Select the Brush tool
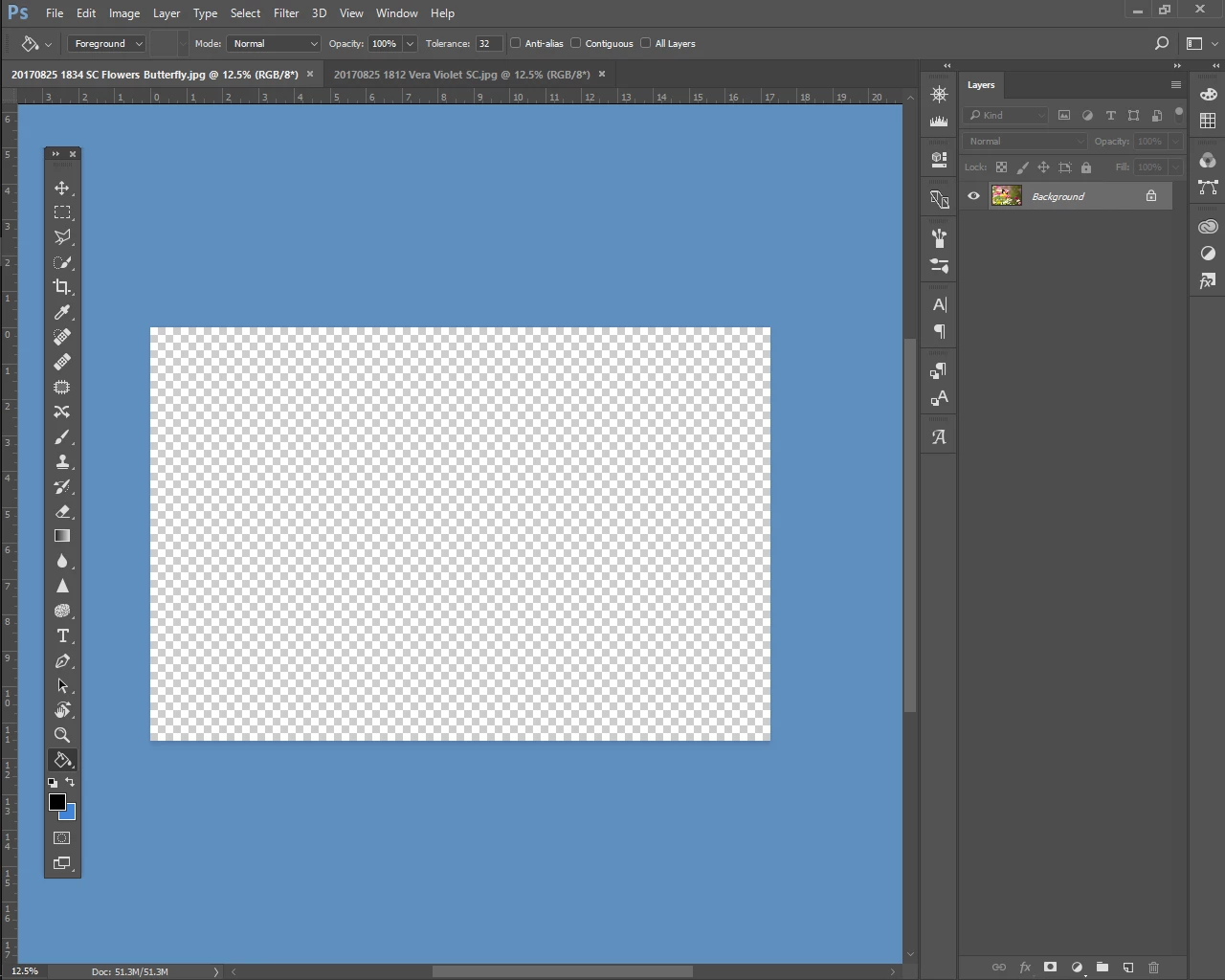 [x=62, y=436]
